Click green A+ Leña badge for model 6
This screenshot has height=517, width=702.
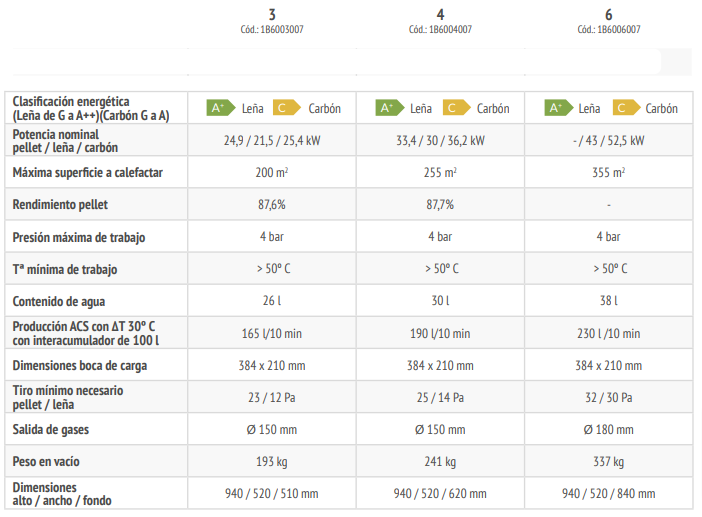coord(558,108)
